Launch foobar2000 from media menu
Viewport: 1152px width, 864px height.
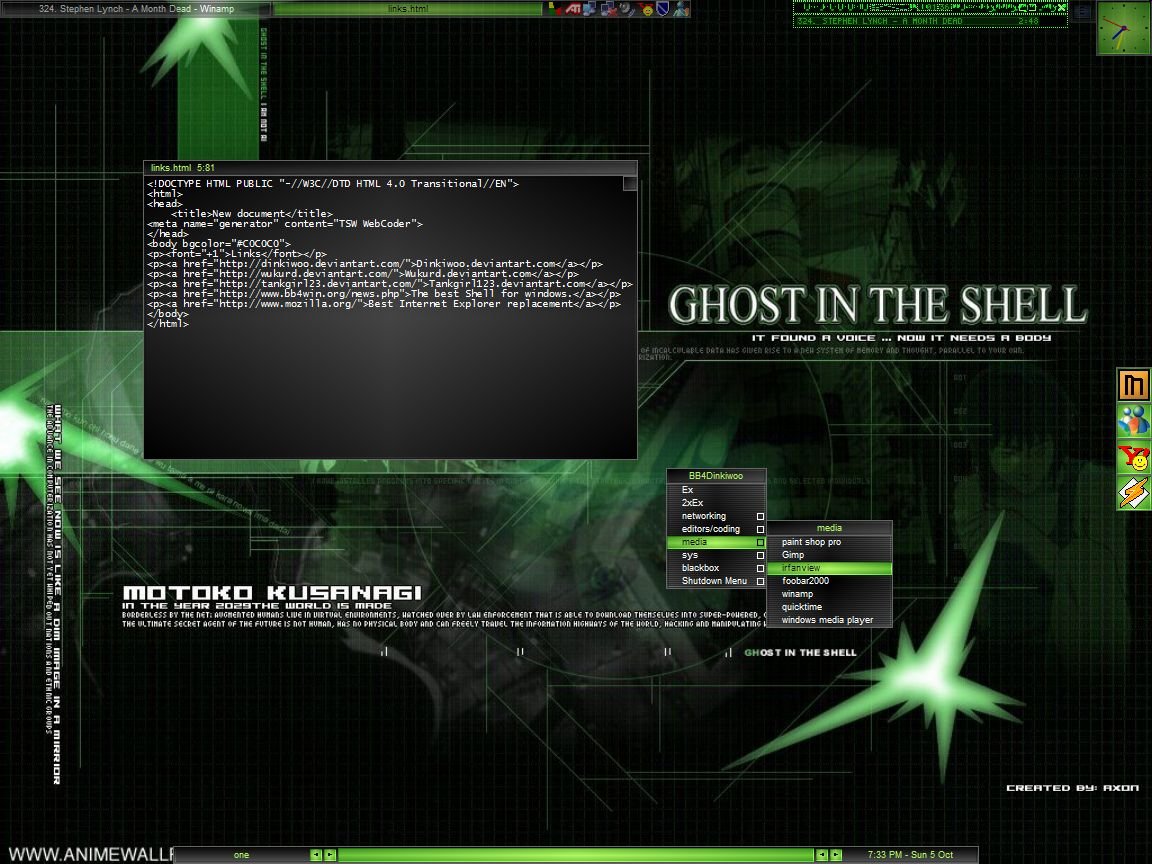[x=829, y=581]
